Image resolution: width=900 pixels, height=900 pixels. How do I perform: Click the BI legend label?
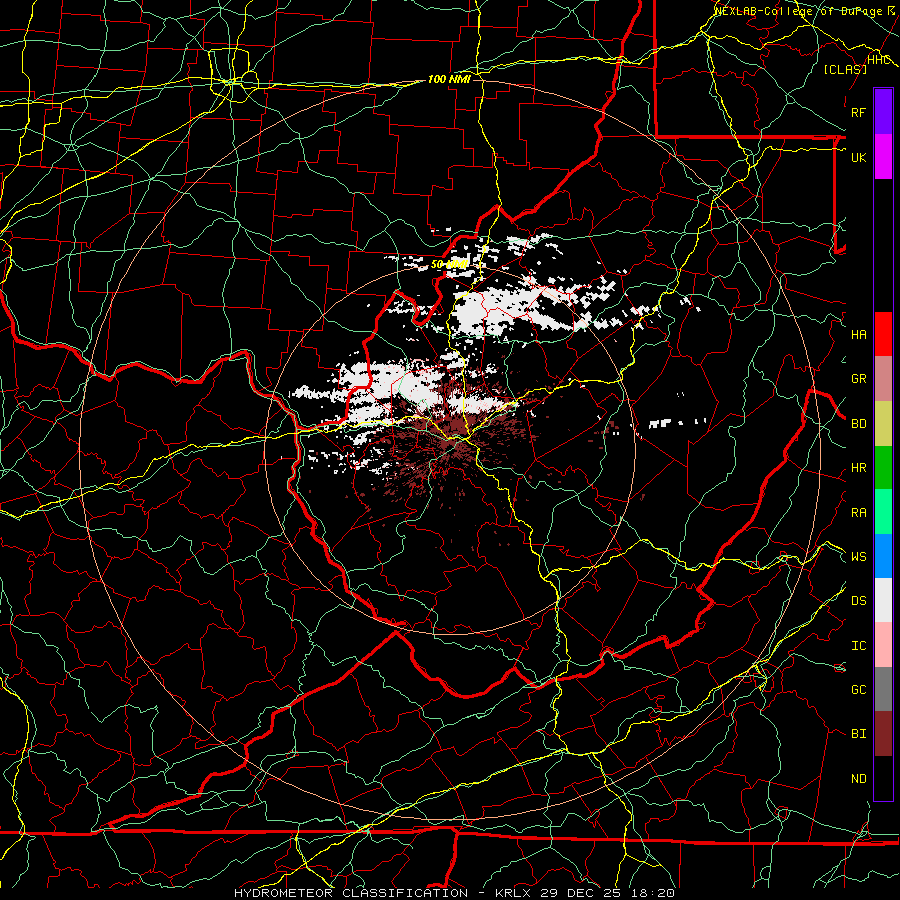pyautogui.click(x=858, y=734)
